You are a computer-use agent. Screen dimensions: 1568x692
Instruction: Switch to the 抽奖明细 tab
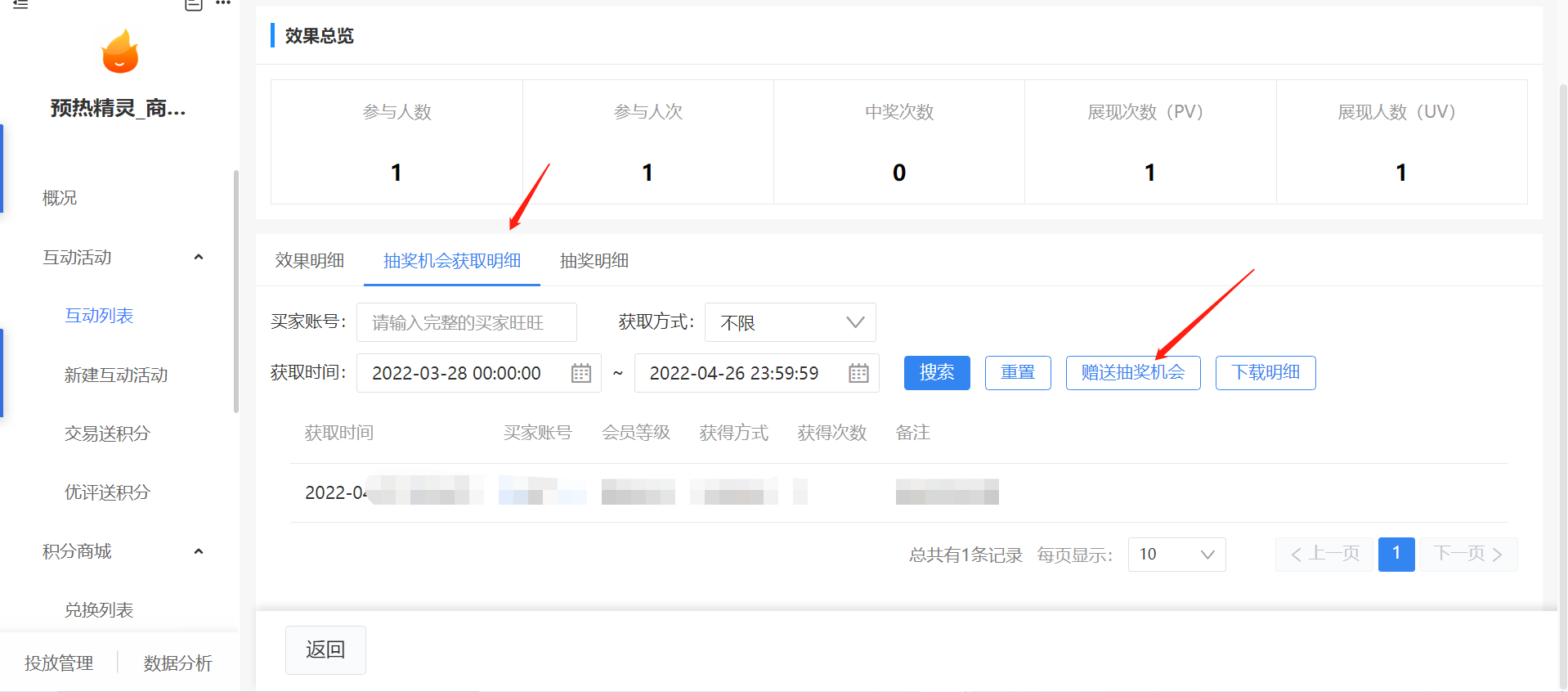[594, 261]
